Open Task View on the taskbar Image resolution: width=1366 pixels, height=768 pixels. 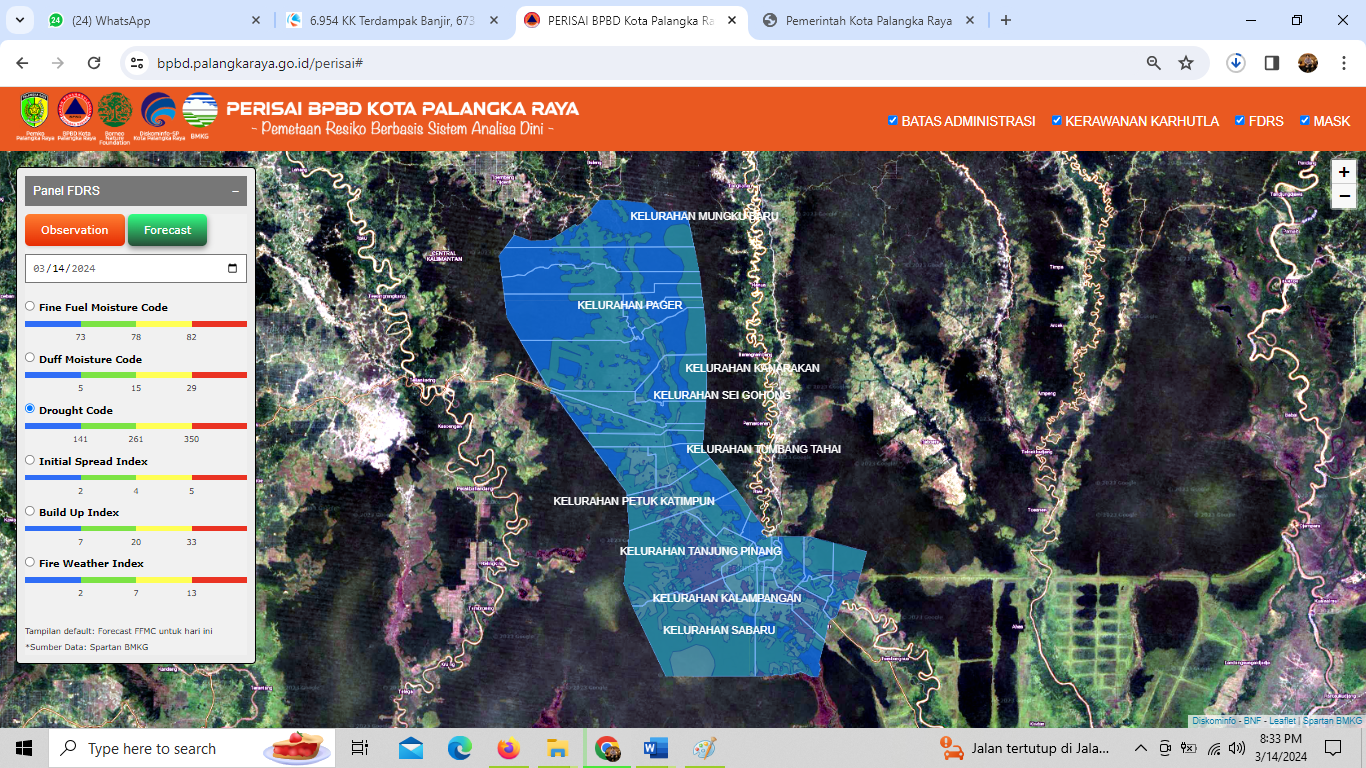click(360, 748)
